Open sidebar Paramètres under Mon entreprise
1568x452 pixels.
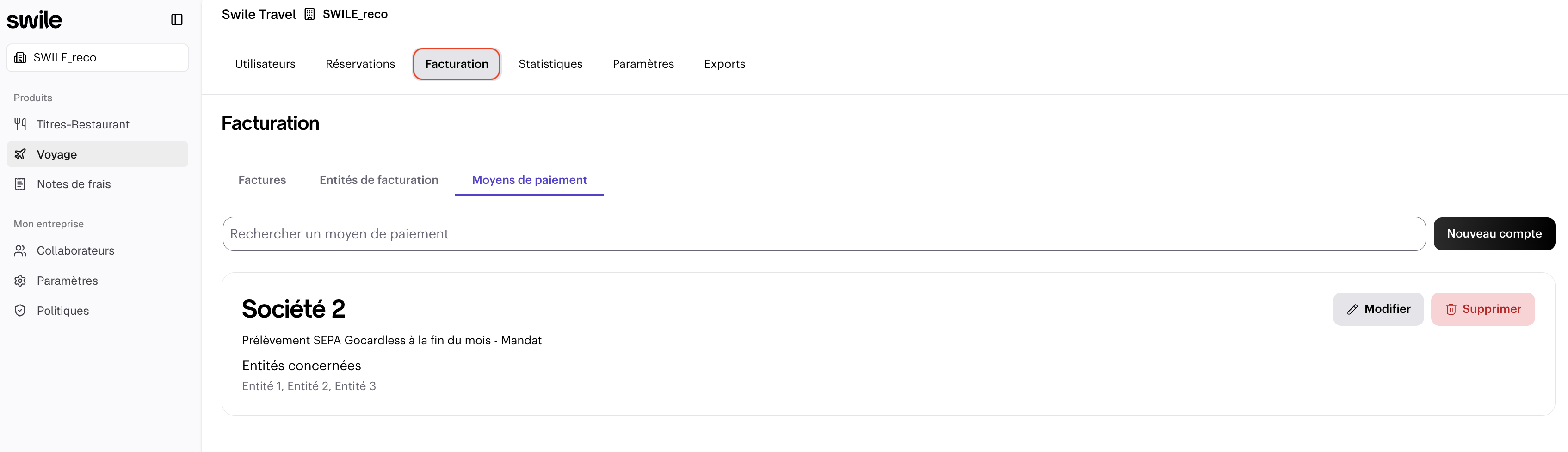(x=98, y=281)
